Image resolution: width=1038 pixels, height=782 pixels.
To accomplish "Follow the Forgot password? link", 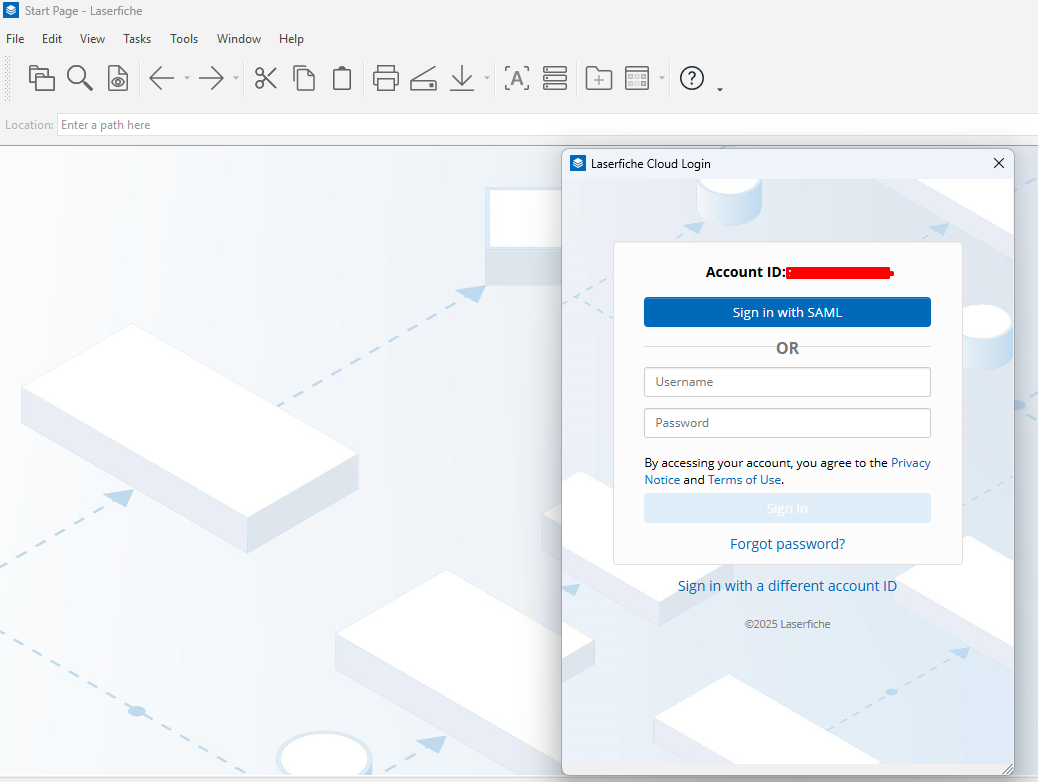I will pos(787,544).
